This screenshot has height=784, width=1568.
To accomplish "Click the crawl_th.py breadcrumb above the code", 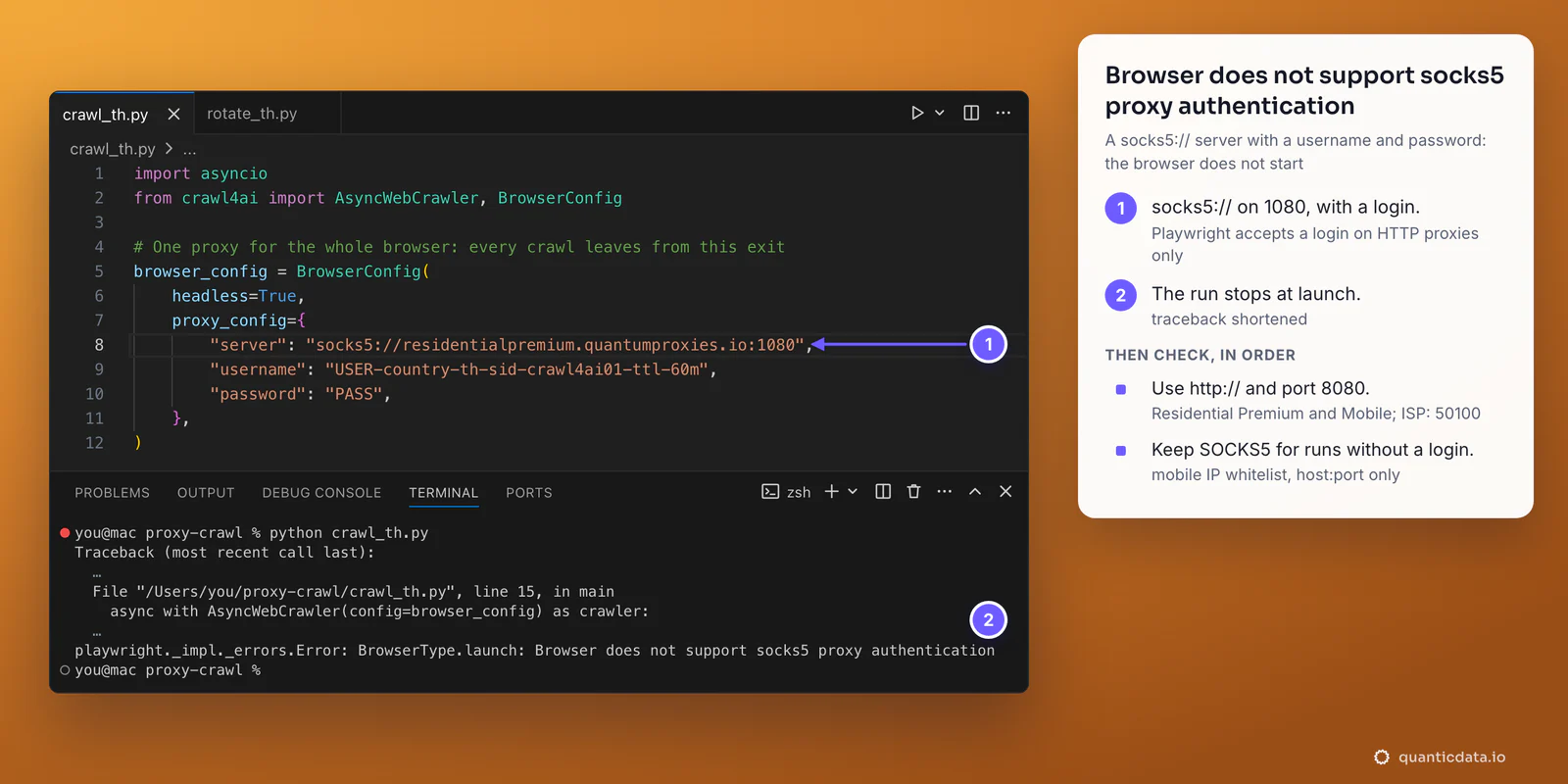I will (x=113, y=149).
